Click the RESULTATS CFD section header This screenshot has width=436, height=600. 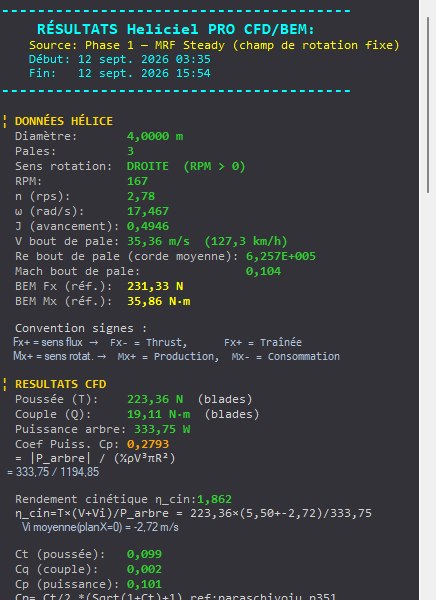point(60,384)
